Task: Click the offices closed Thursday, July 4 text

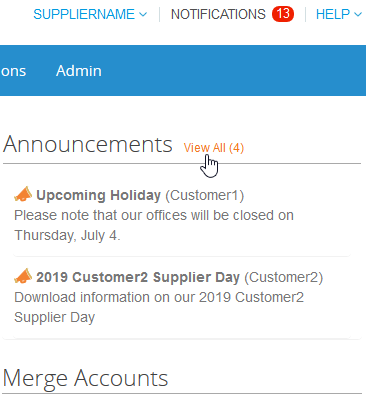Action: coord(154,225)
